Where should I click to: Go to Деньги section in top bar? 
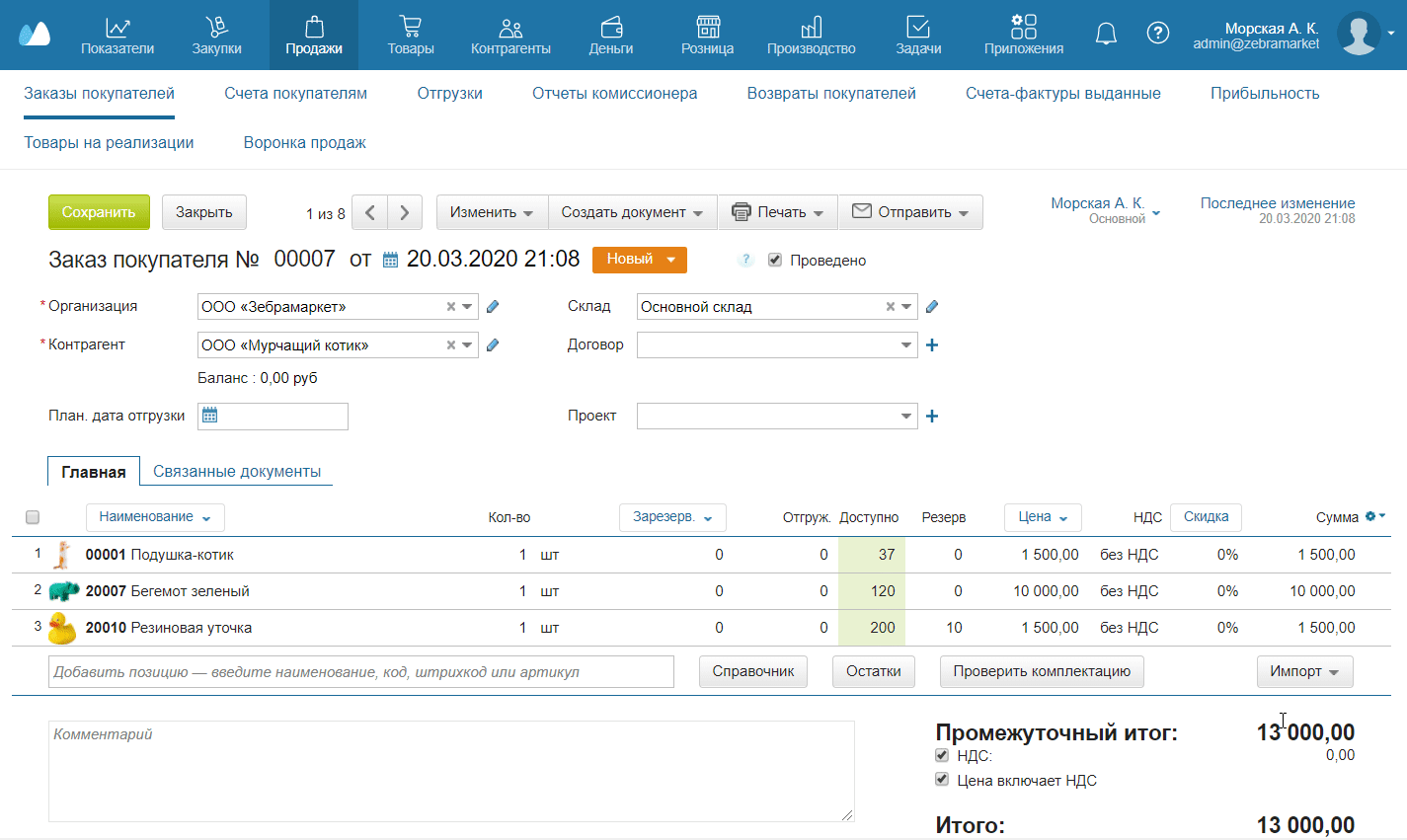(611, 36)
